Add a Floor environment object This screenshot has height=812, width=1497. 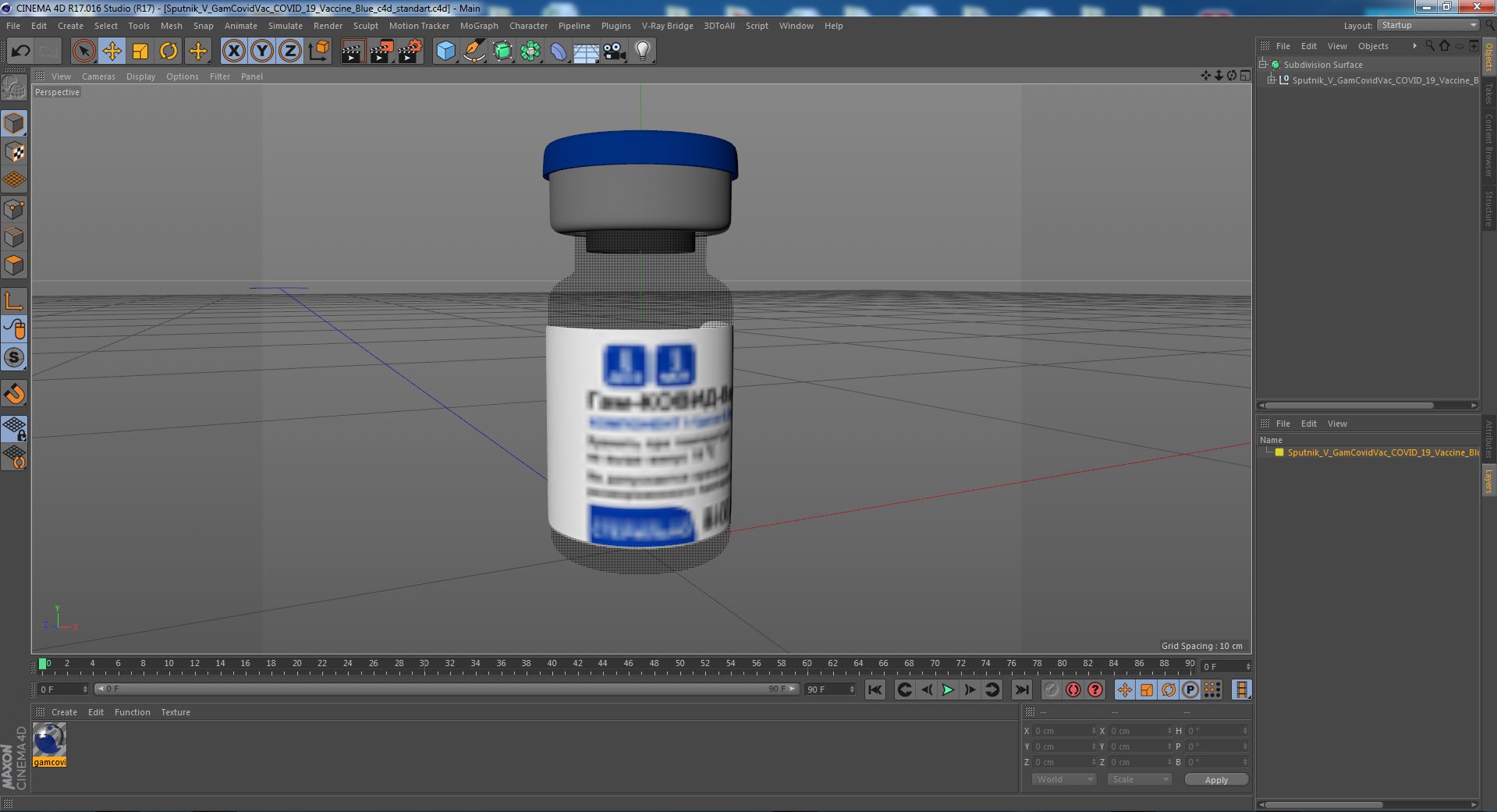tap(586, 51)
